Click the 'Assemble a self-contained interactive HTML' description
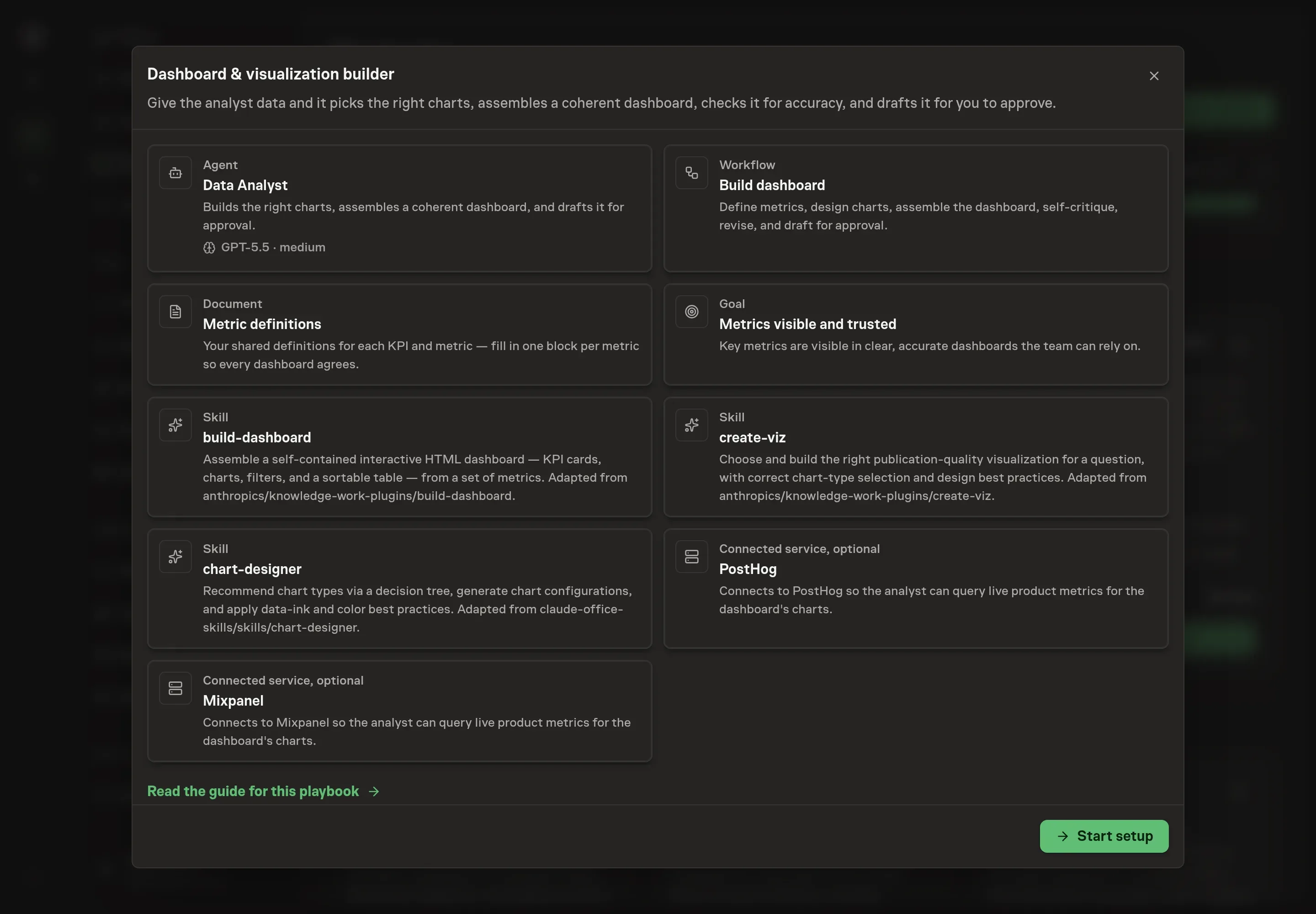Viewport: 1316px width, 914px height. coord(415,478)
